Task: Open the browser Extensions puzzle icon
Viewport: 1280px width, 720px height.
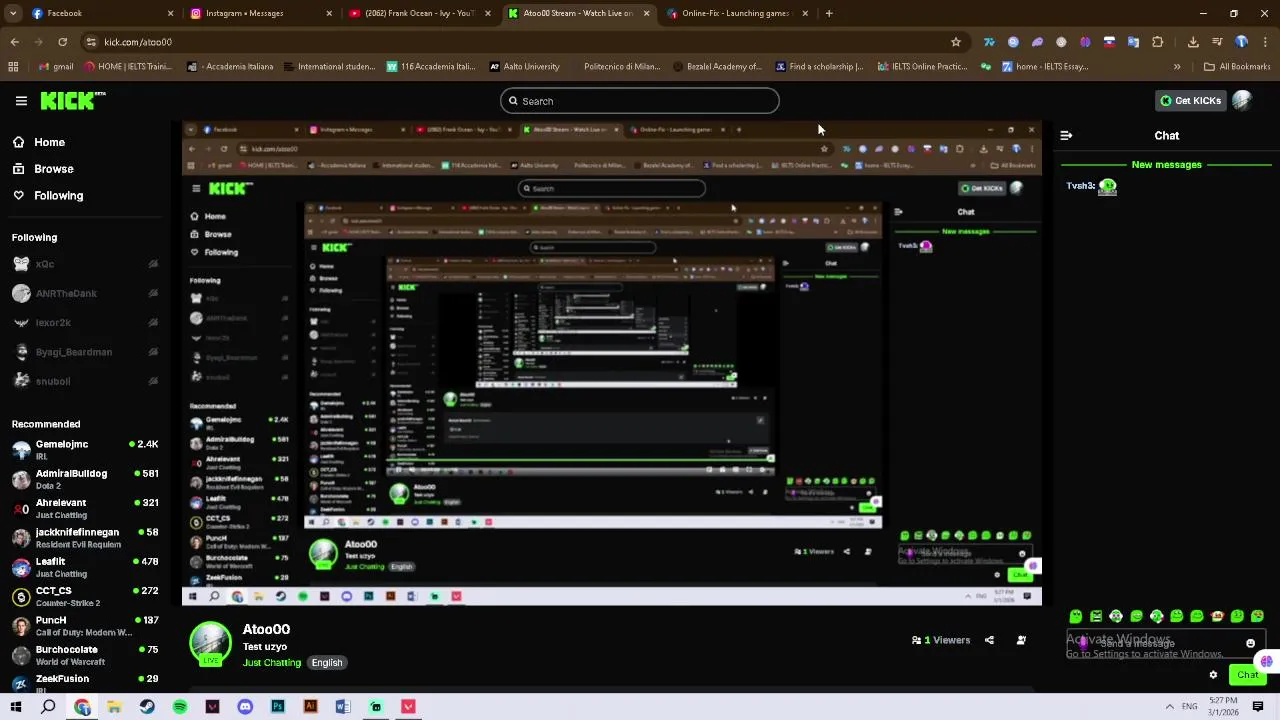Action: pos(1157,42)
